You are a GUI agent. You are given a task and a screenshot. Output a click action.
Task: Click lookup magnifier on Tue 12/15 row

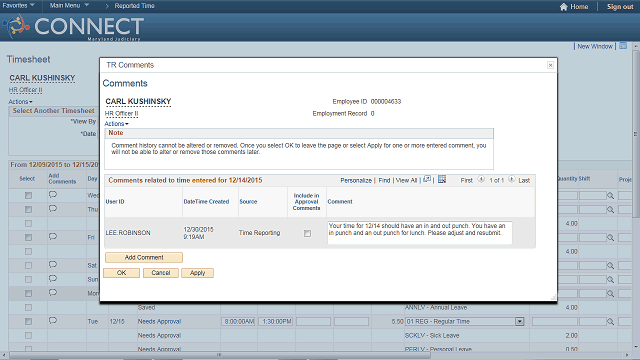pos(611,322)
